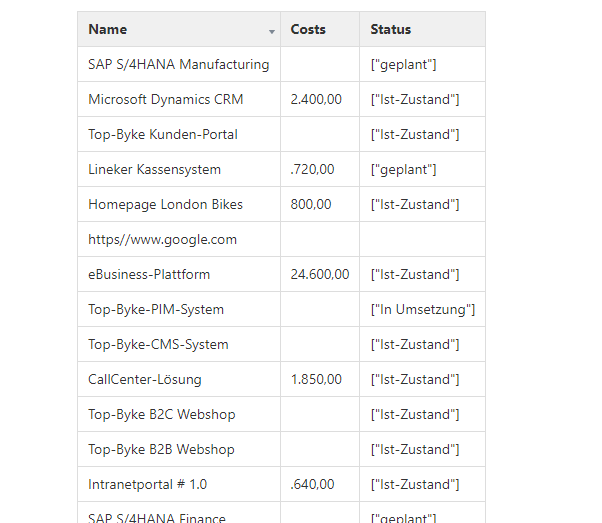
Task: Click the Top-Byke B2B Webshop entry
Action: coord(161,449)
